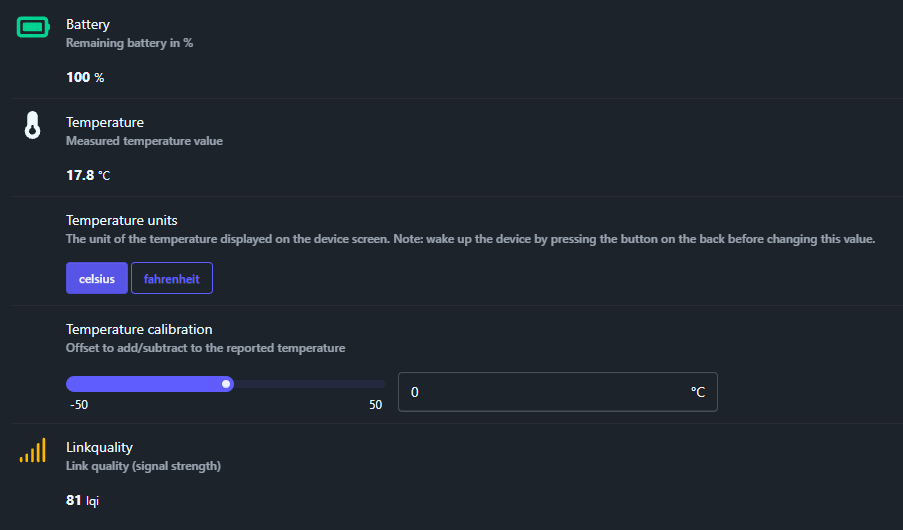Viewport: 903px width, 530px height.
Task: Click the unfilled part of calibration slider track
Action: [x=310, y=383]
